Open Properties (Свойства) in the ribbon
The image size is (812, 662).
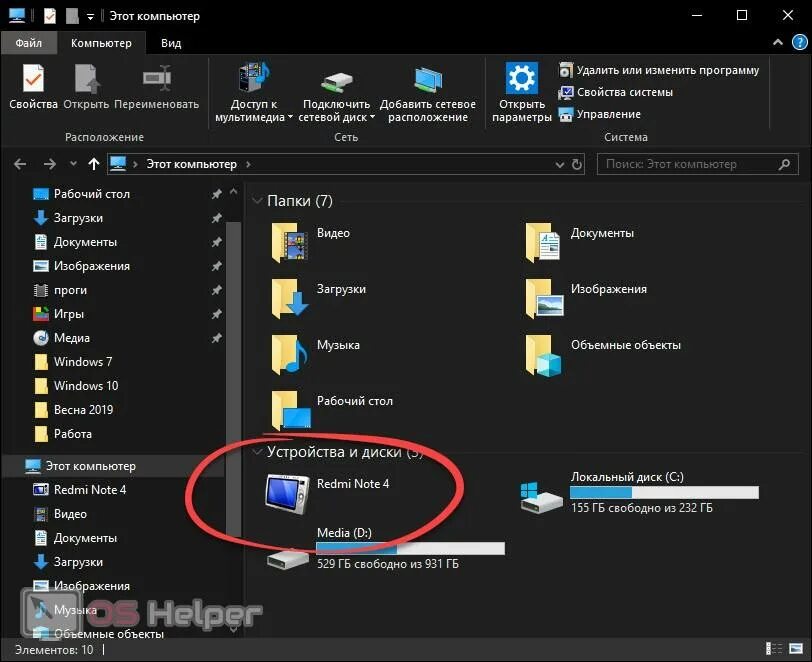(33, 86)
